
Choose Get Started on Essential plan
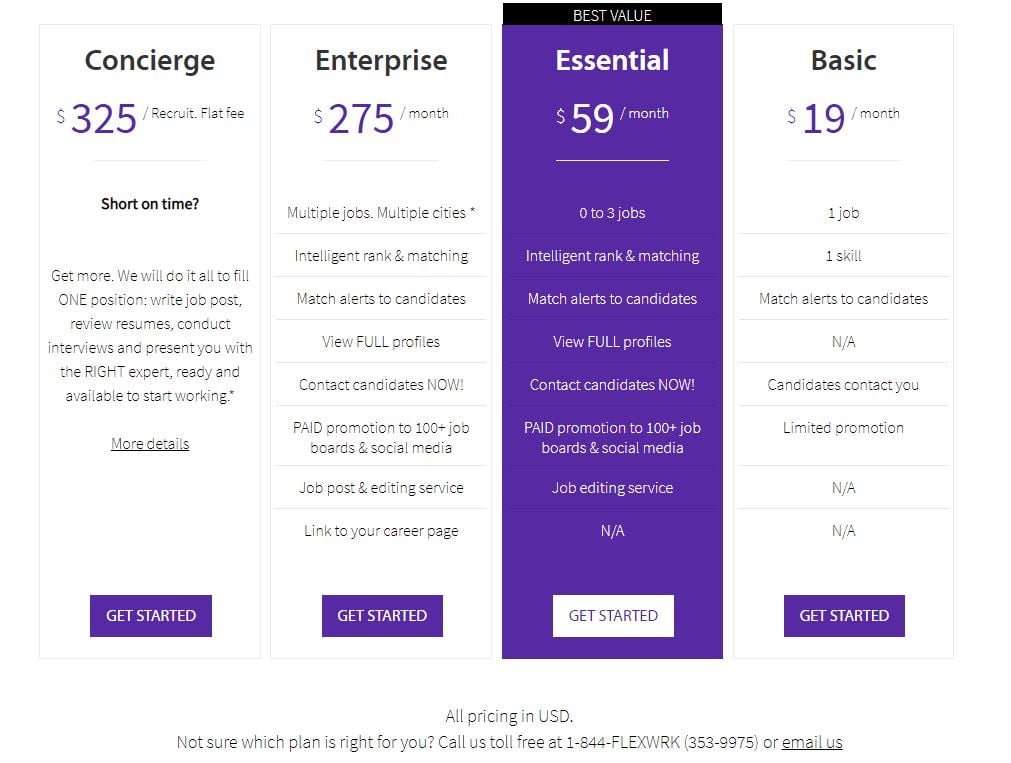(x=613, y=616)
